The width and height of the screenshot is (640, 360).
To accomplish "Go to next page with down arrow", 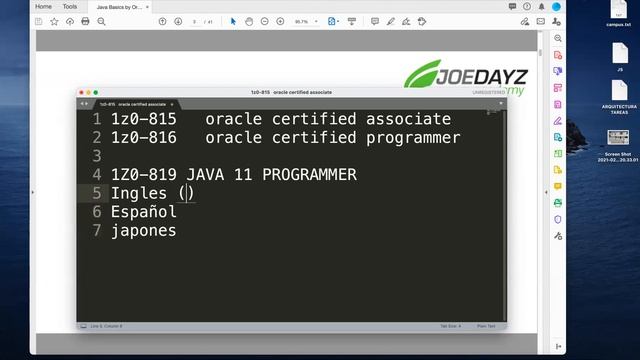I will [178, 22].
